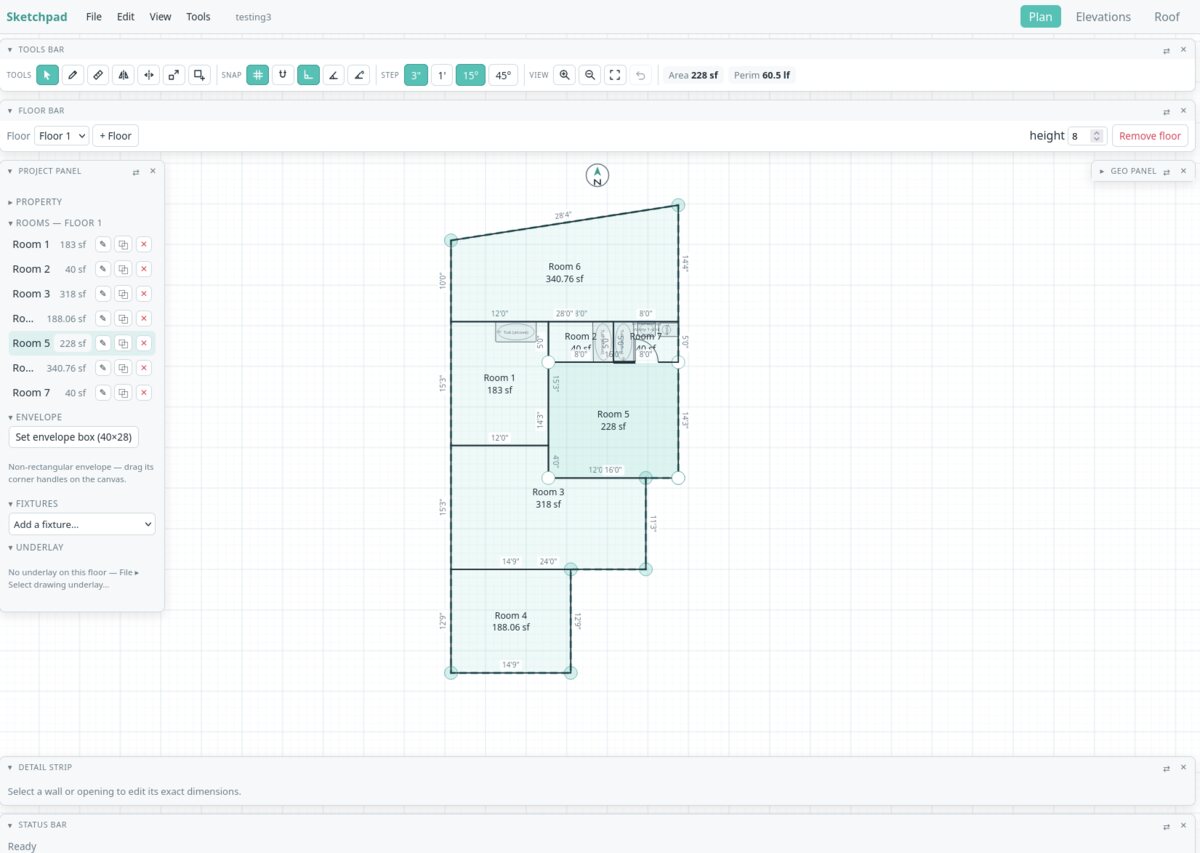1200x853 pixels.
Task: Toggle the second angle snap option
Action: click(360, 75)
